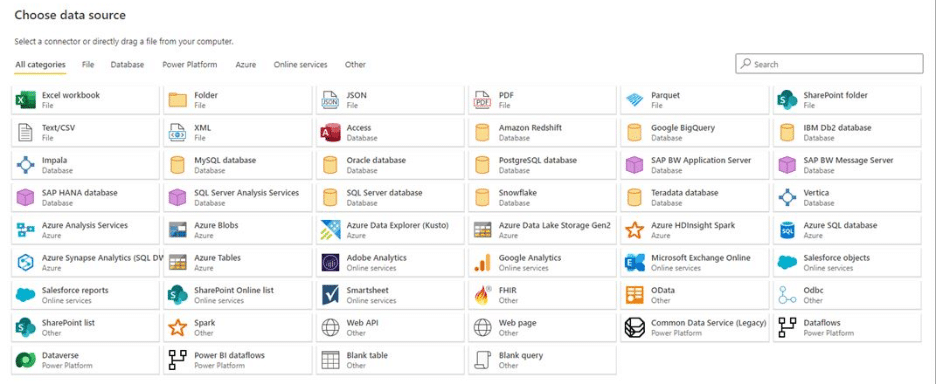Choose the Snowflake connector

(542, 198)
